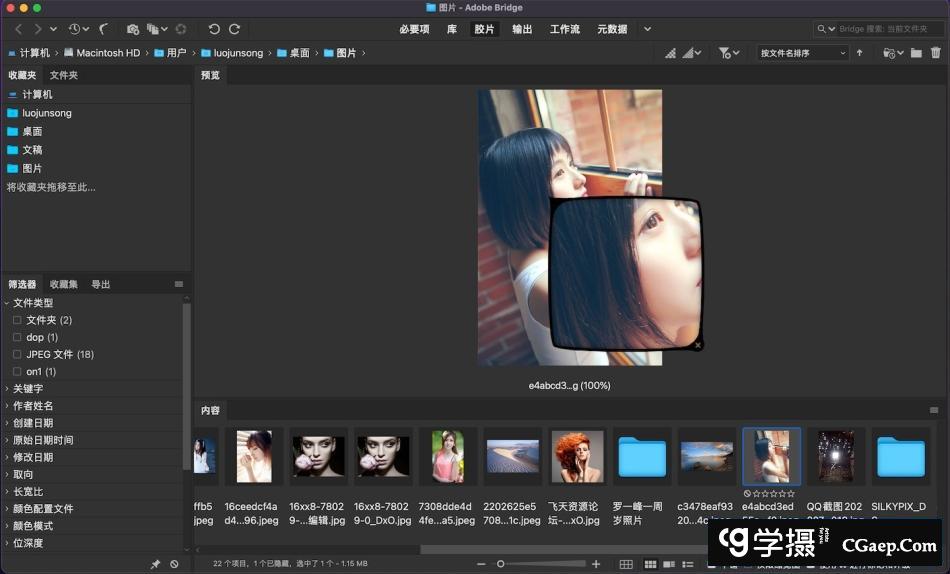Enable the 文件夹 filter checkbox
This screenshot has width=950, height=574.
click(17, 320)
